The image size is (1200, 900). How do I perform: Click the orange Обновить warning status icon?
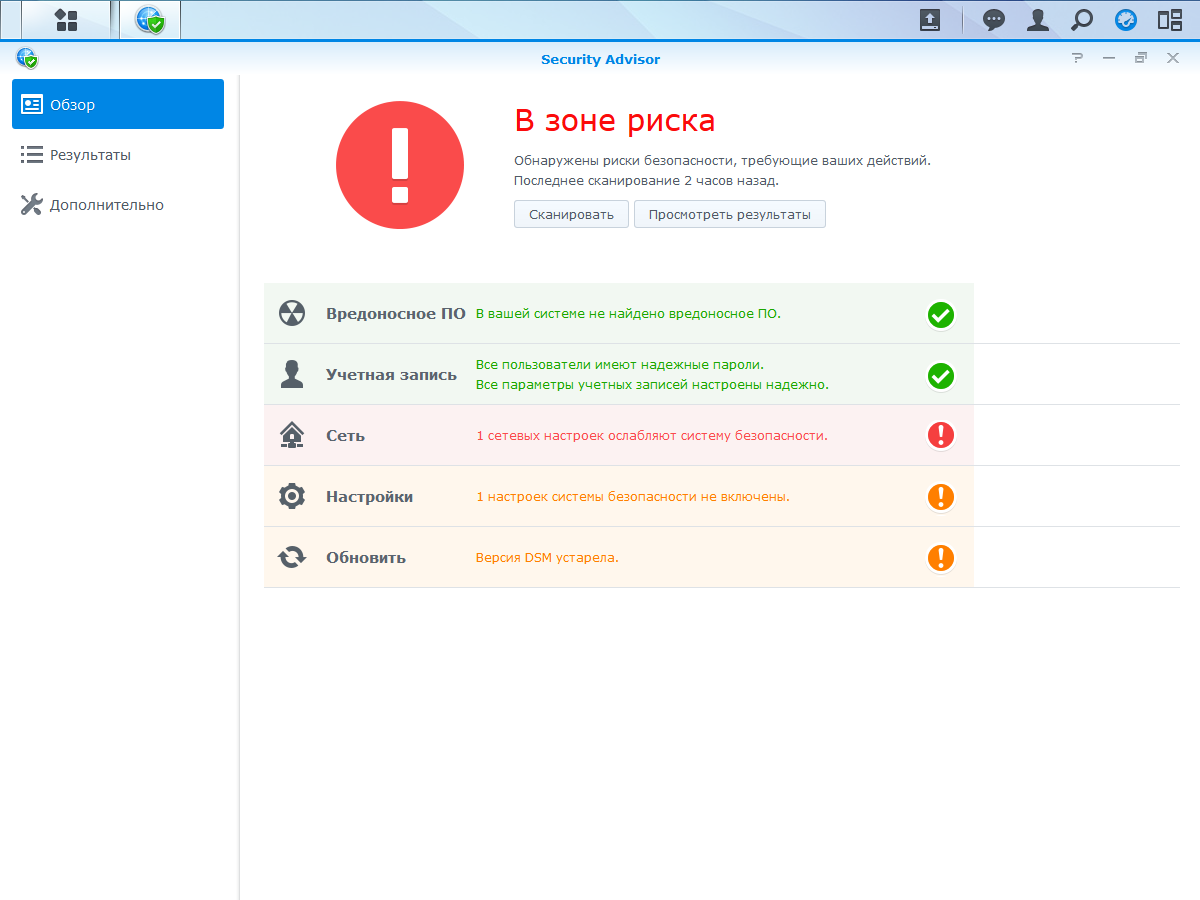click(940, 557)
